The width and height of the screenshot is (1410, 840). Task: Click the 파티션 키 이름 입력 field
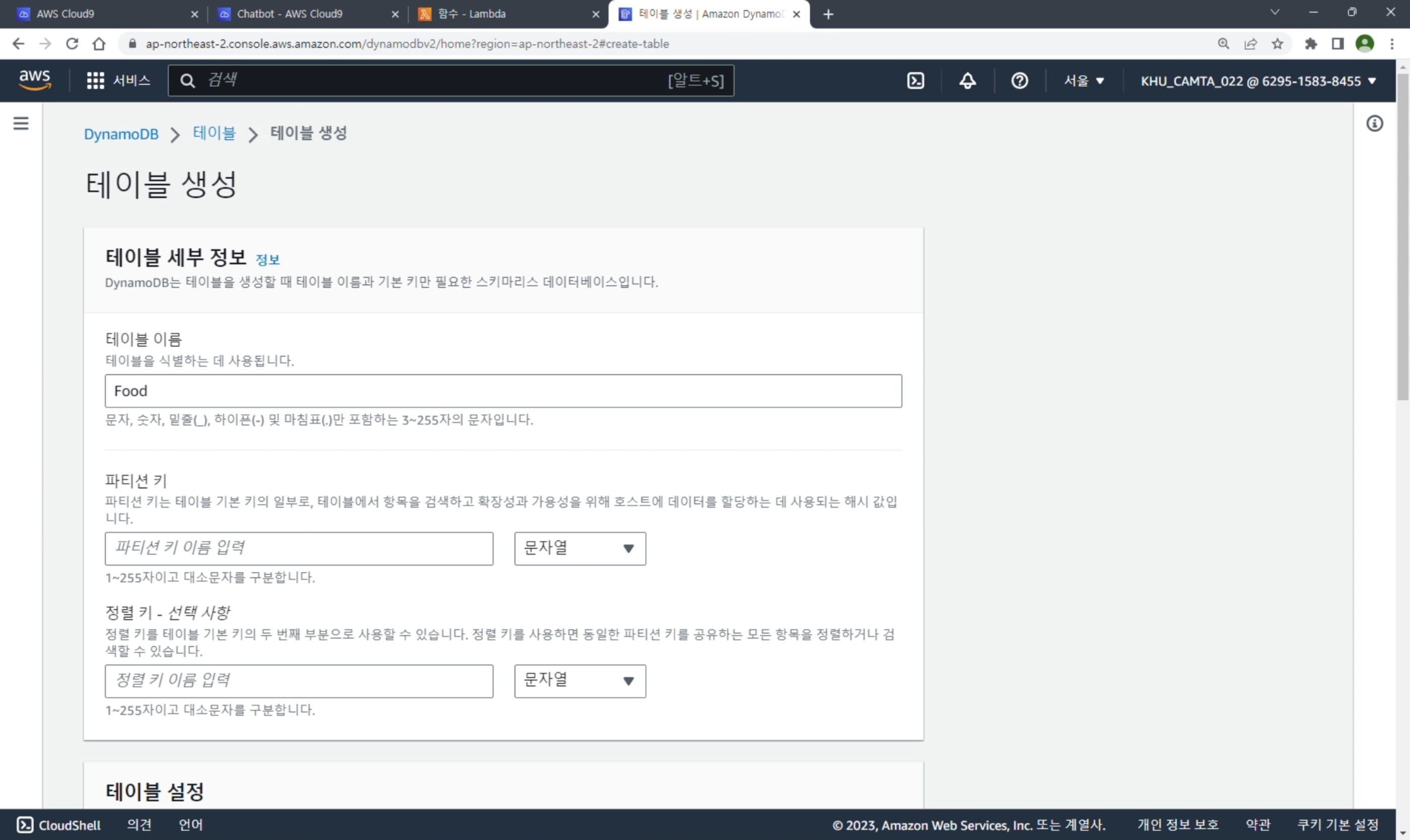tap(299, 548)
